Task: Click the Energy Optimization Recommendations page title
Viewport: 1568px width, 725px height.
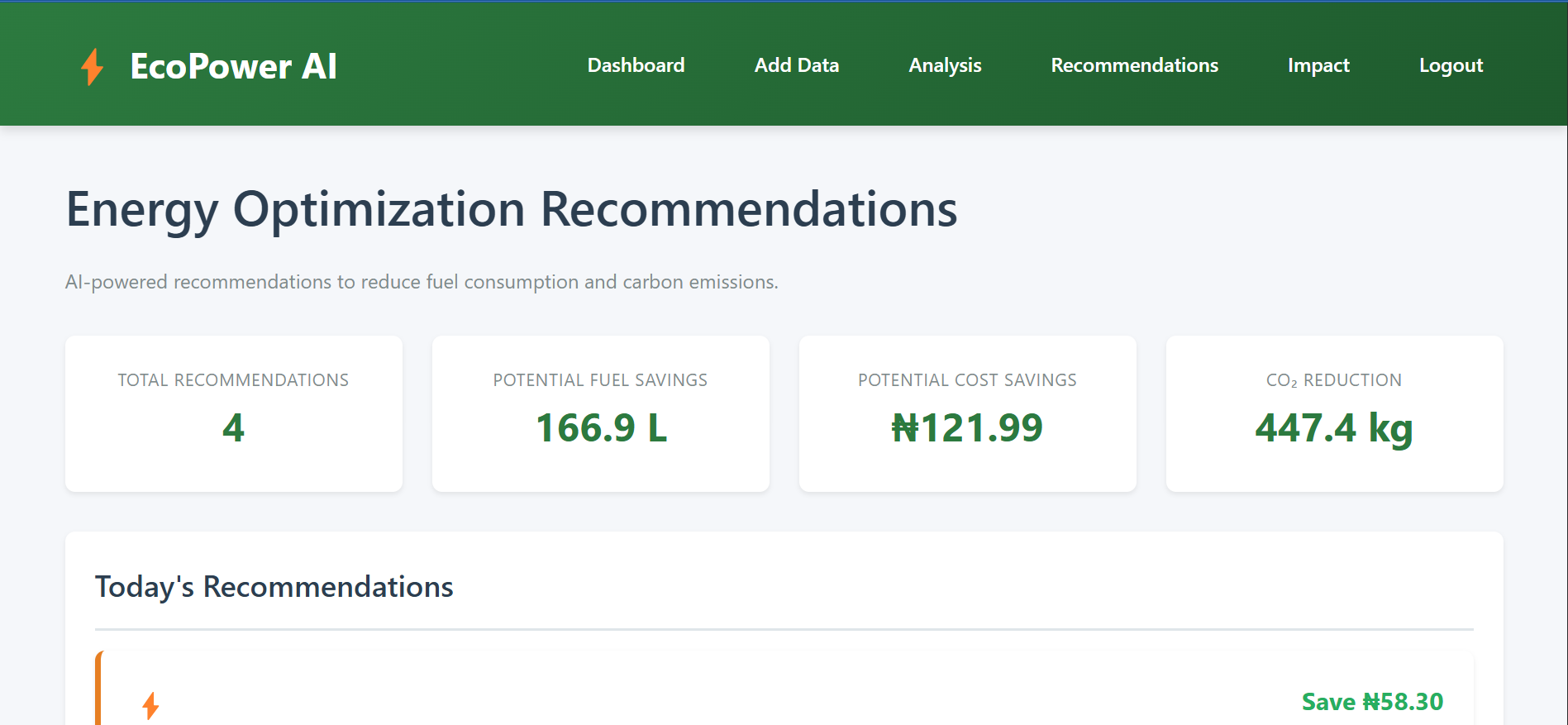Action: pos(512,209)
